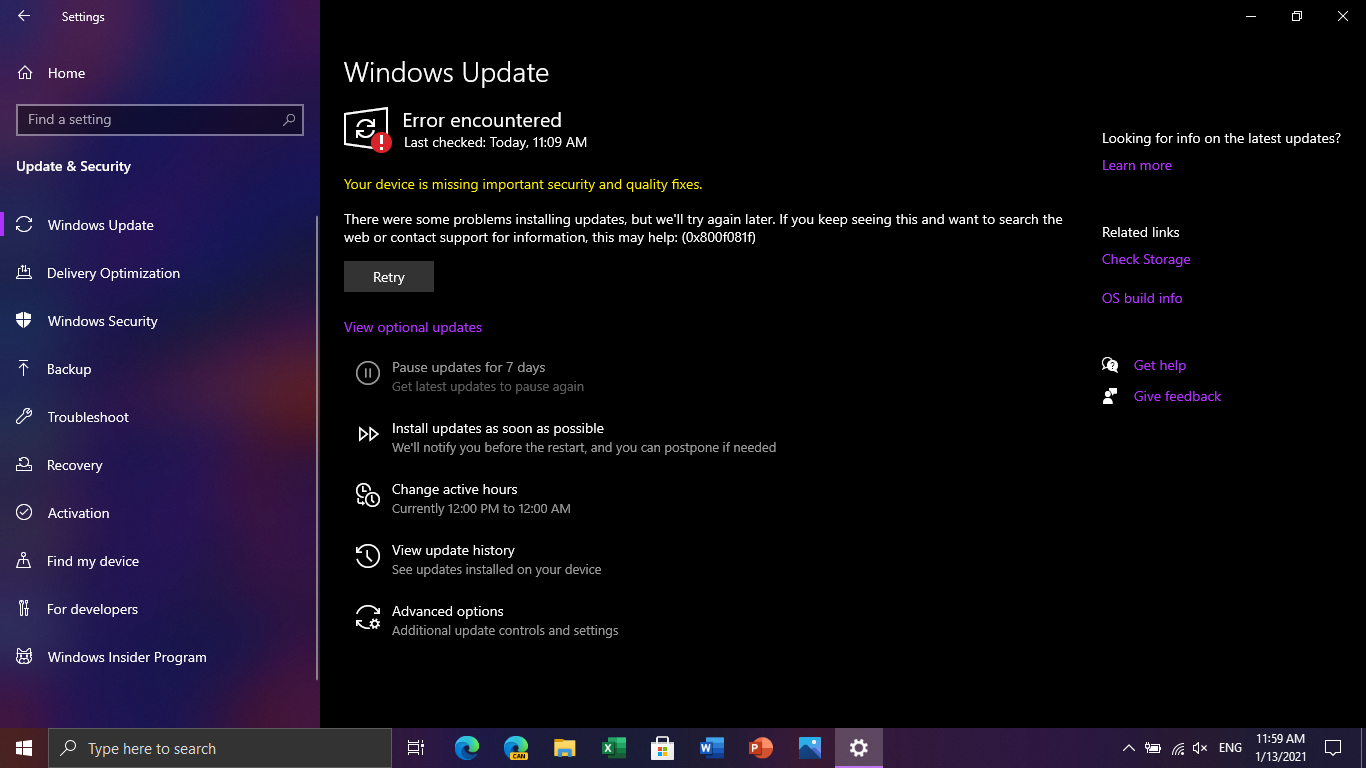
Task: Click the Retry button
Action: (389, 277)
